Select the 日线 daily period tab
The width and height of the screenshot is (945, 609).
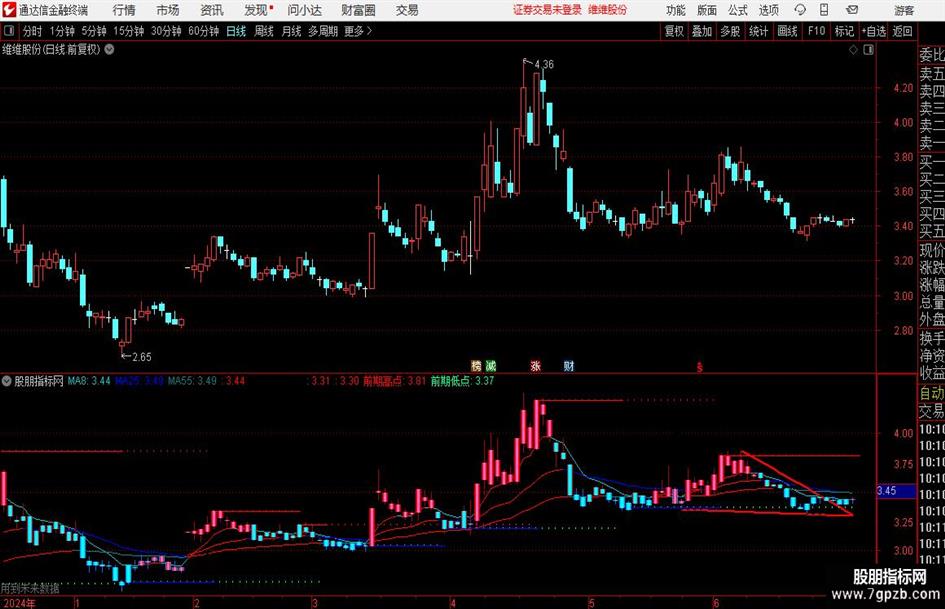click(236, 31)
